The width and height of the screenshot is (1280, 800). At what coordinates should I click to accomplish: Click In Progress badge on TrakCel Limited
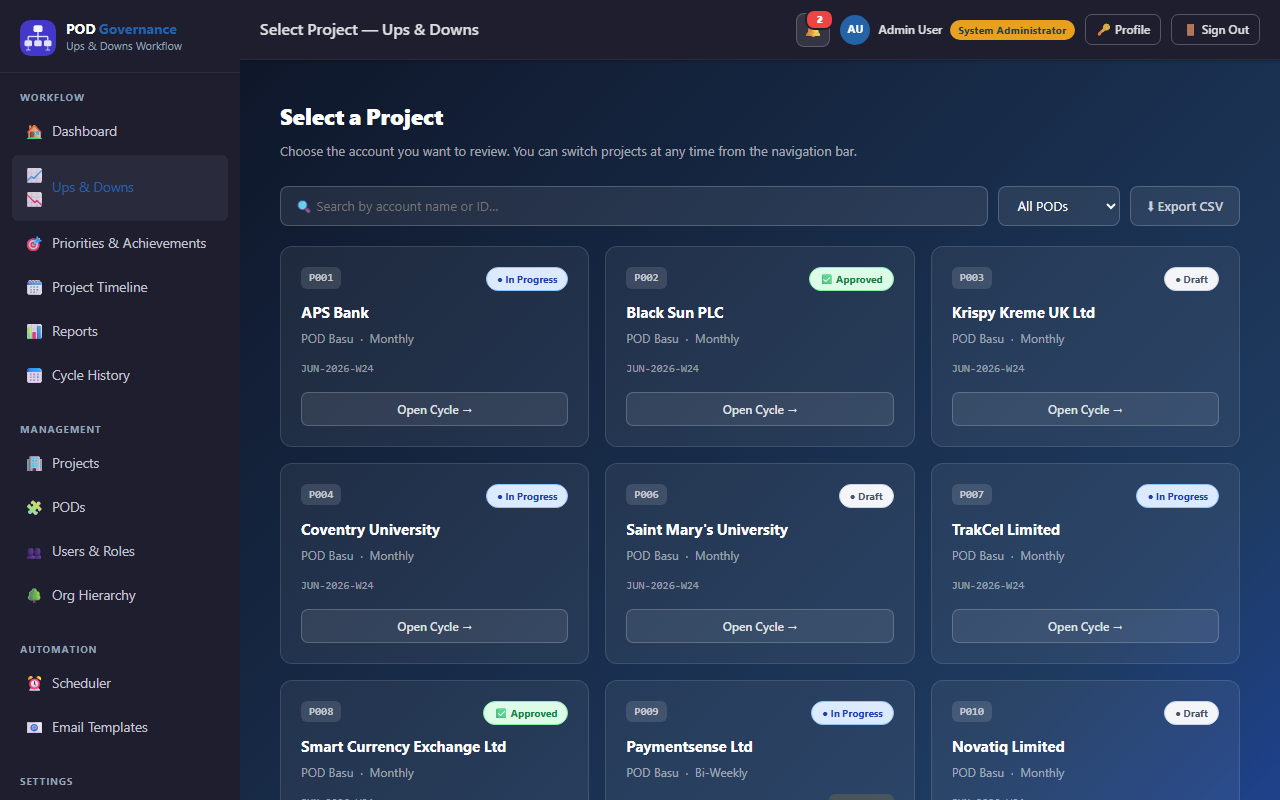[1177, 496]
